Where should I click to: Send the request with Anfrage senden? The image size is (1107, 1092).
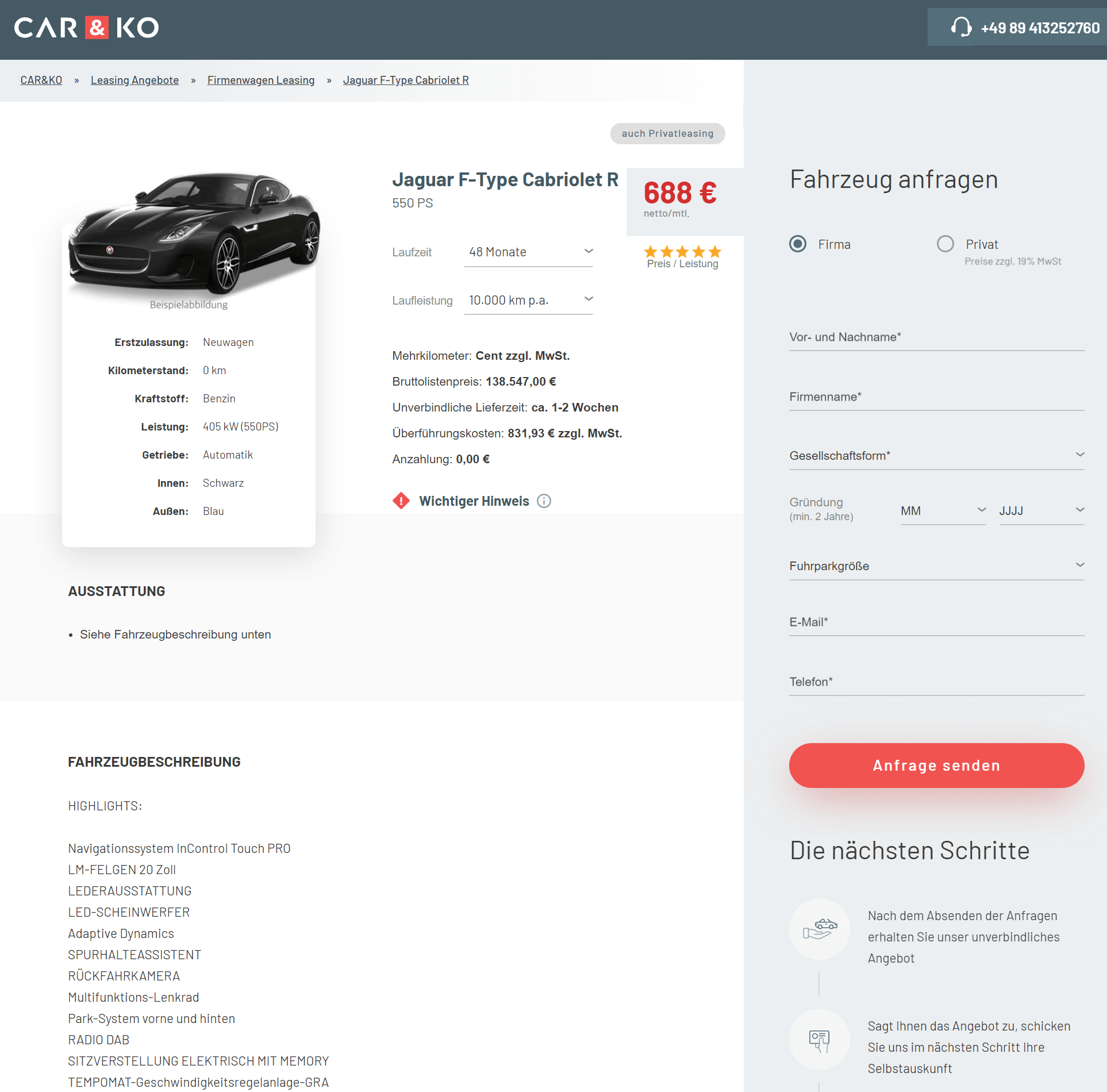click(x=937, y=766)
